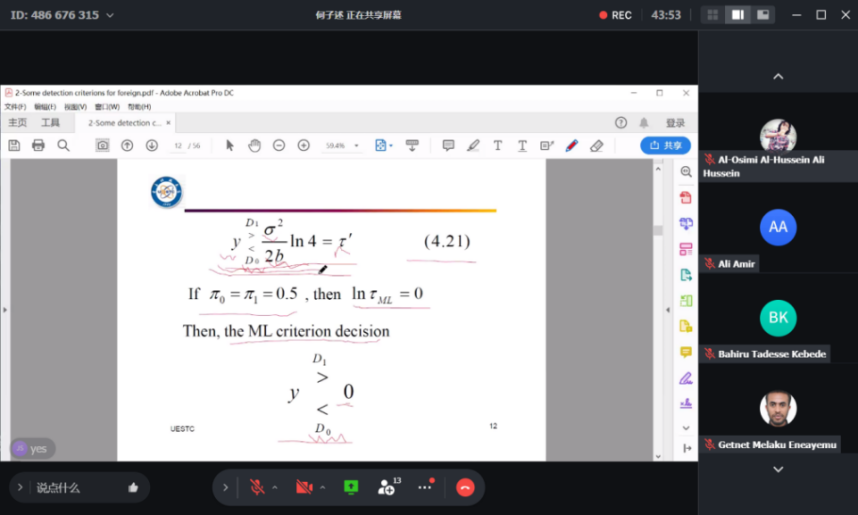
Task: Click the red hang up call button
Action: coord(465,487)
